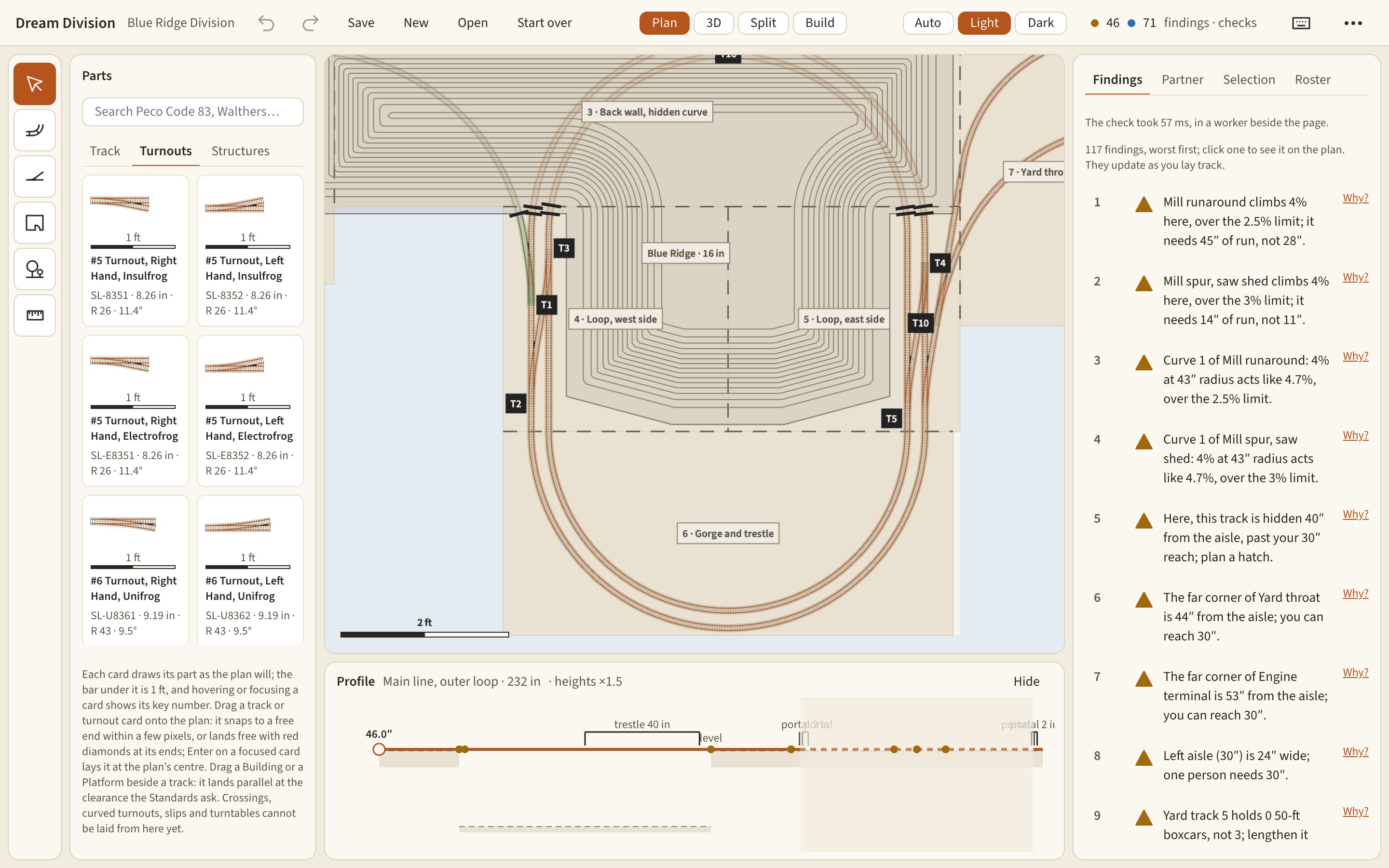Select the grade slope tool
The image size is (1389, 868).
point(34,176)
